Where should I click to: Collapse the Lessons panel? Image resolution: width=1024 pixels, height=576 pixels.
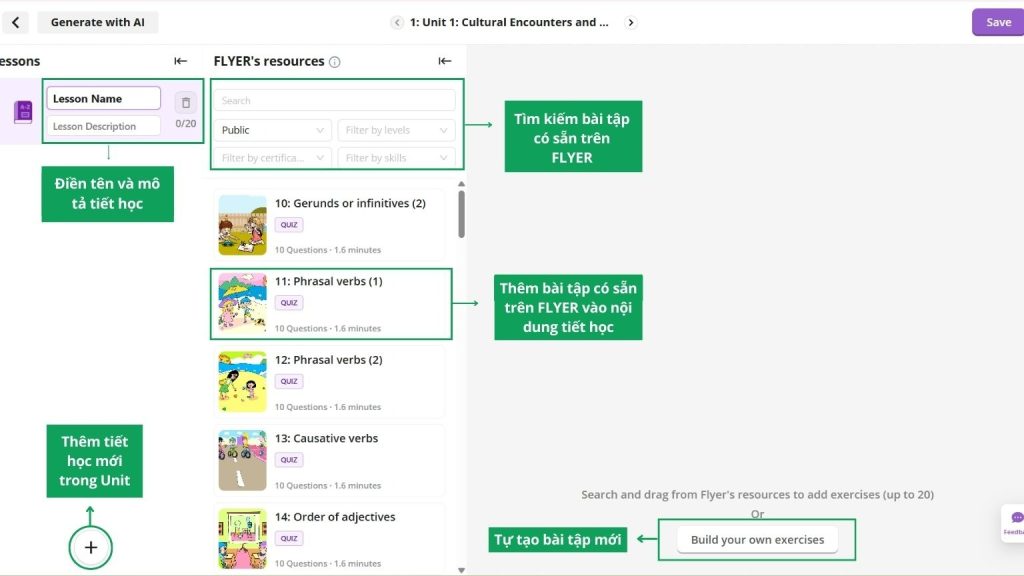pos(180,61)
